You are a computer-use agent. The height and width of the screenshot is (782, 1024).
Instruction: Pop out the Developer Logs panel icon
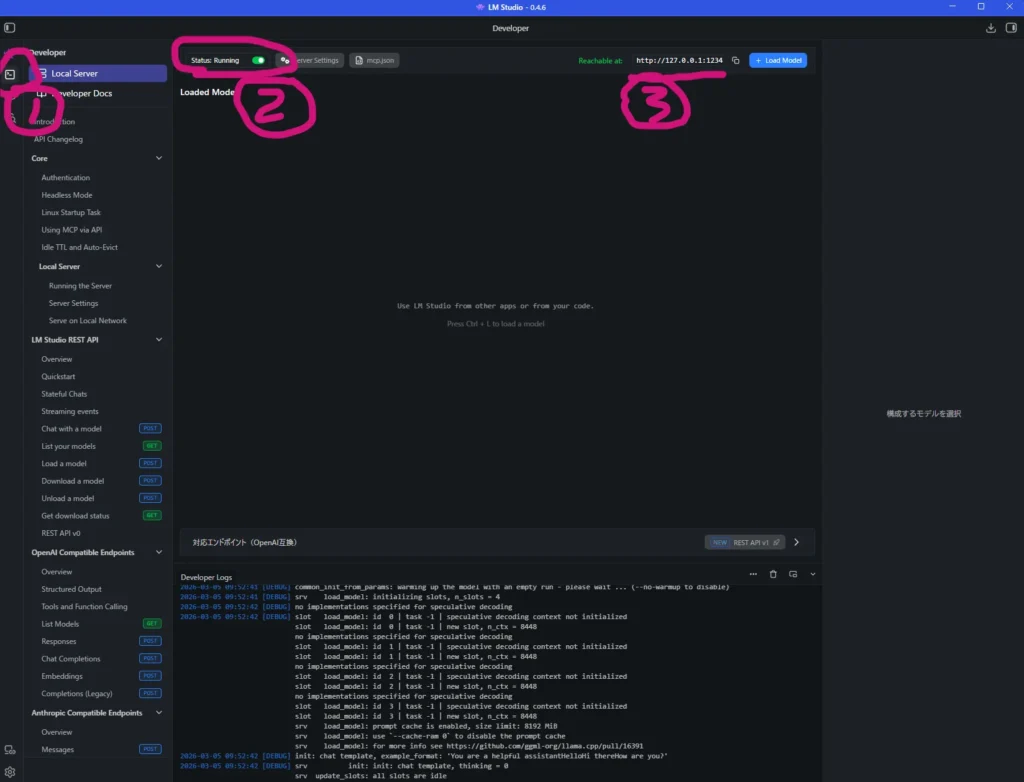(x=793, y=574)
